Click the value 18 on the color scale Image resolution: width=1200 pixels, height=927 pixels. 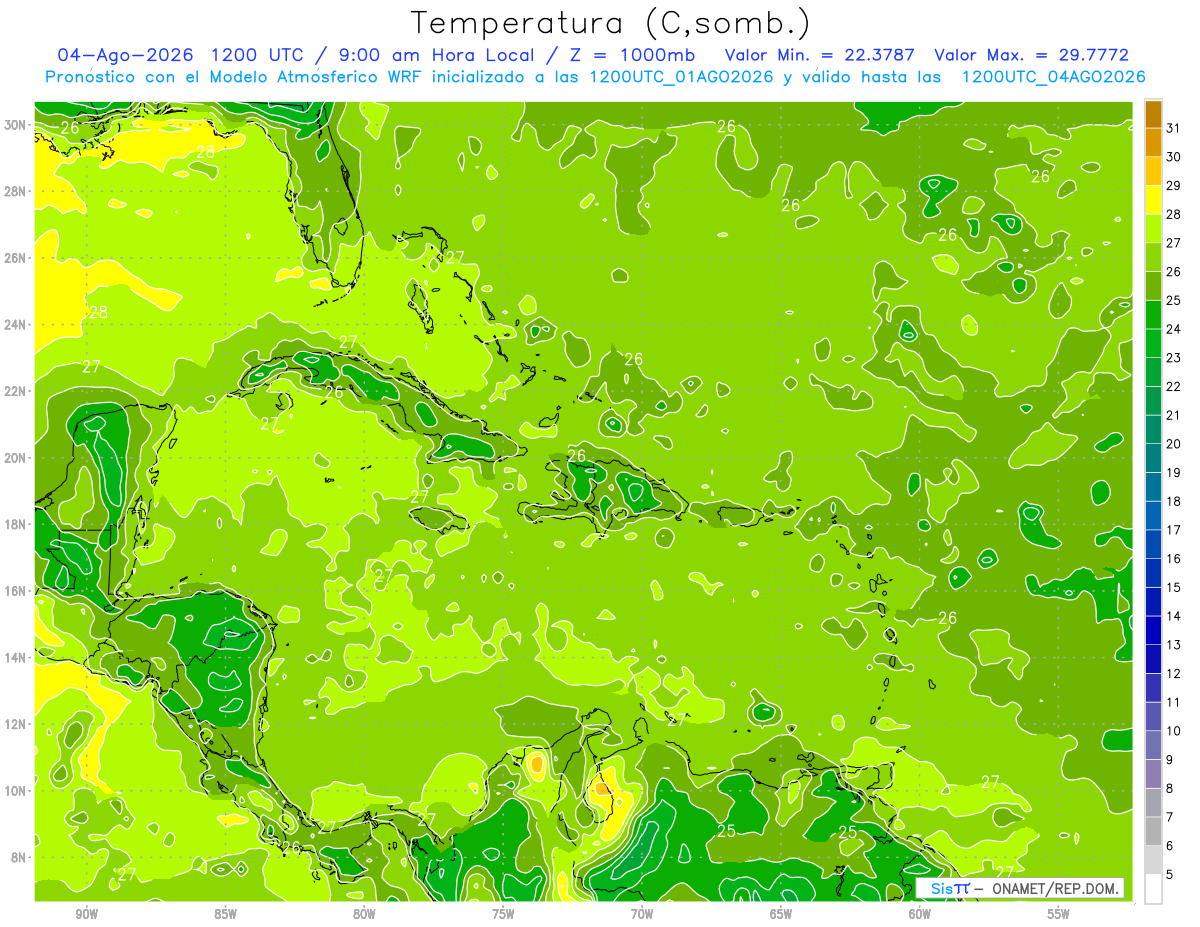coord(1174,501)
